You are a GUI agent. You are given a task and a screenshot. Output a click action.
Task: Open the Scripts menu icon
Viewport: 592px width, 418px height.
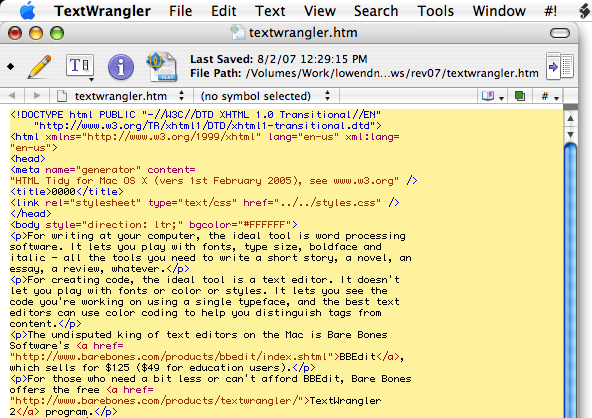pyautogui.click(x=585, y=11)
